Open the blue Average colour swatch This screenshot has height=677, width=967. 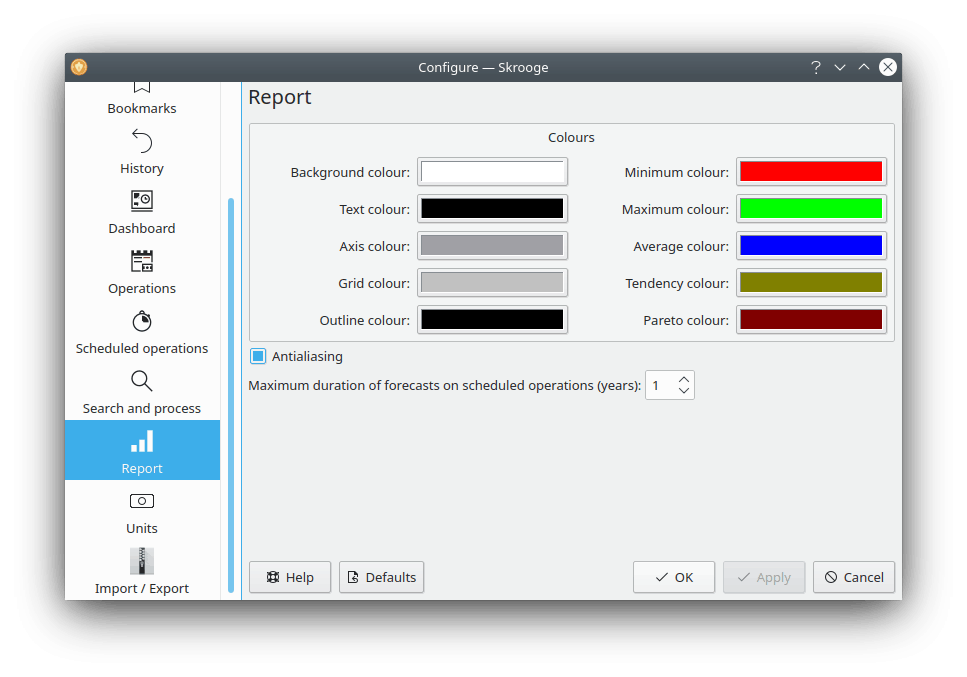(811, 246)
